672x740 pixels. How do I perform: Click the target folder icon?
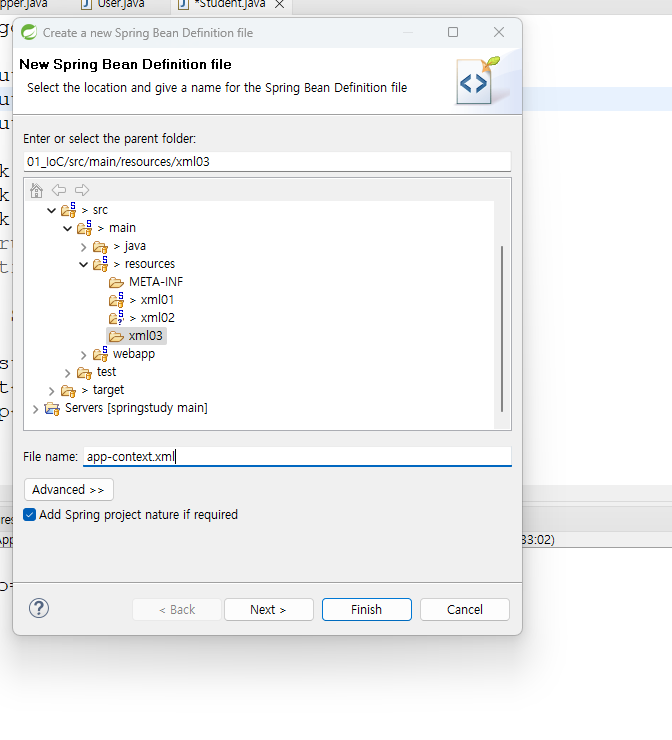pyautogui.click(x=68, y=390)
